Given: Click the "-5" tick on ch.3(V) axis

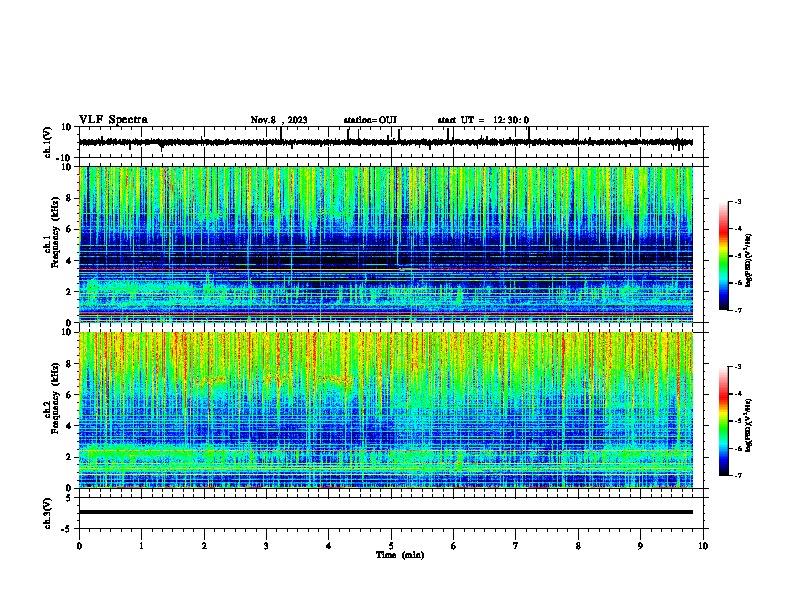Looking at the screenshot, I should coord(67,529).
